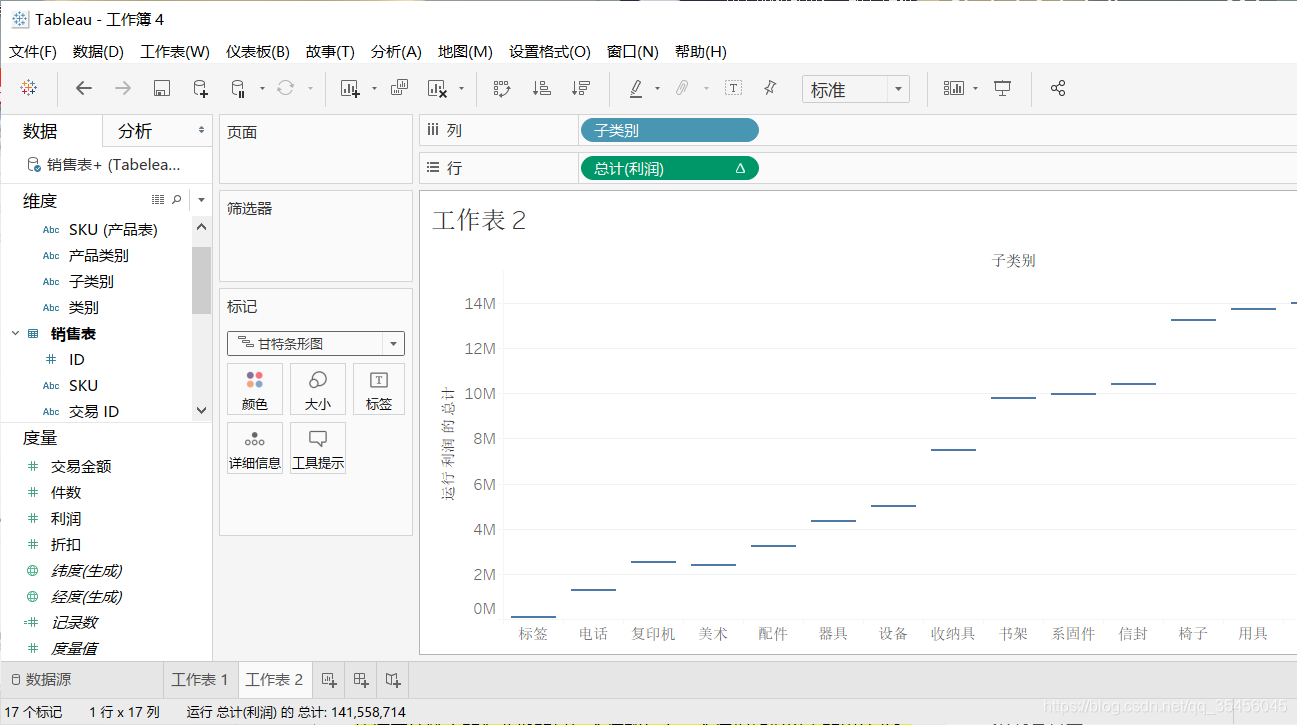Screen dimensions: 1297x725
Task: Add a new data source
Action: pos(200,88)
